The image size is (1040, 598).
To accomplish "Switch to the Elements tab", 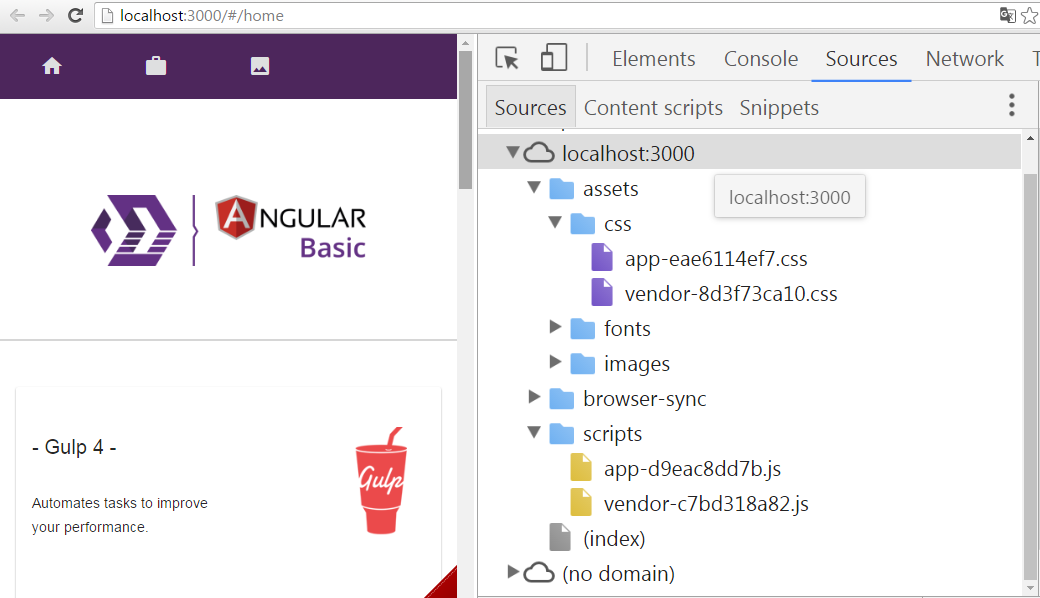I will click(653, 59).
